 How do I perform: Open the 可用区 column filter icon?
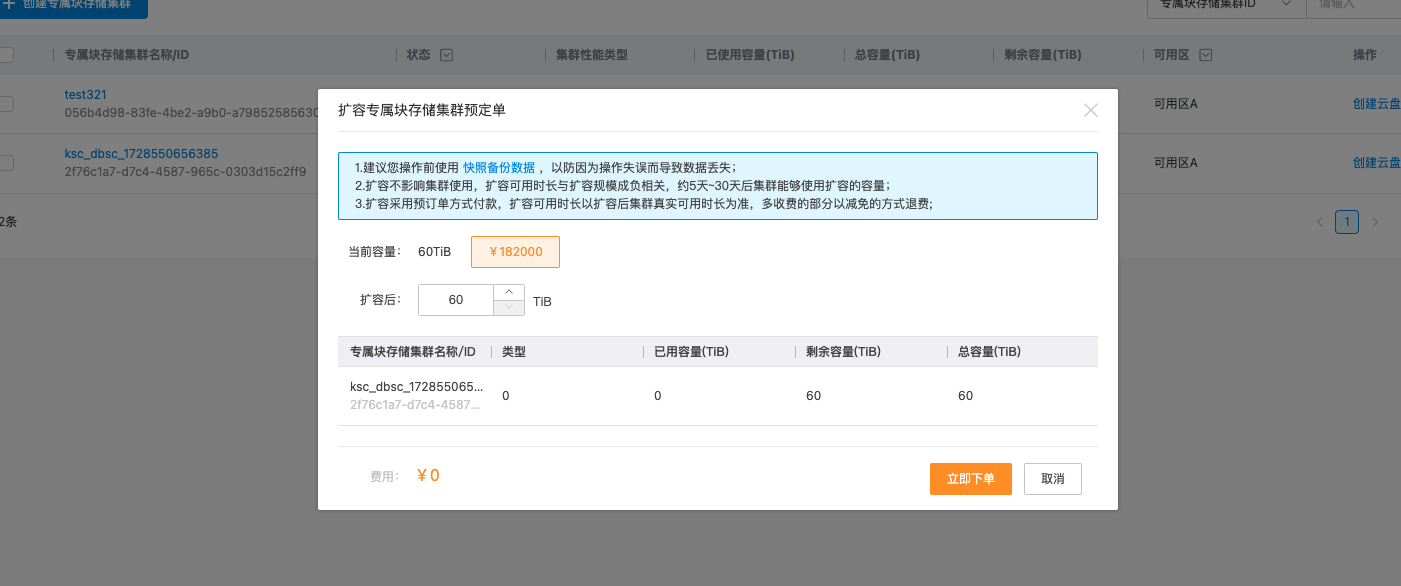coord(1206,55)
